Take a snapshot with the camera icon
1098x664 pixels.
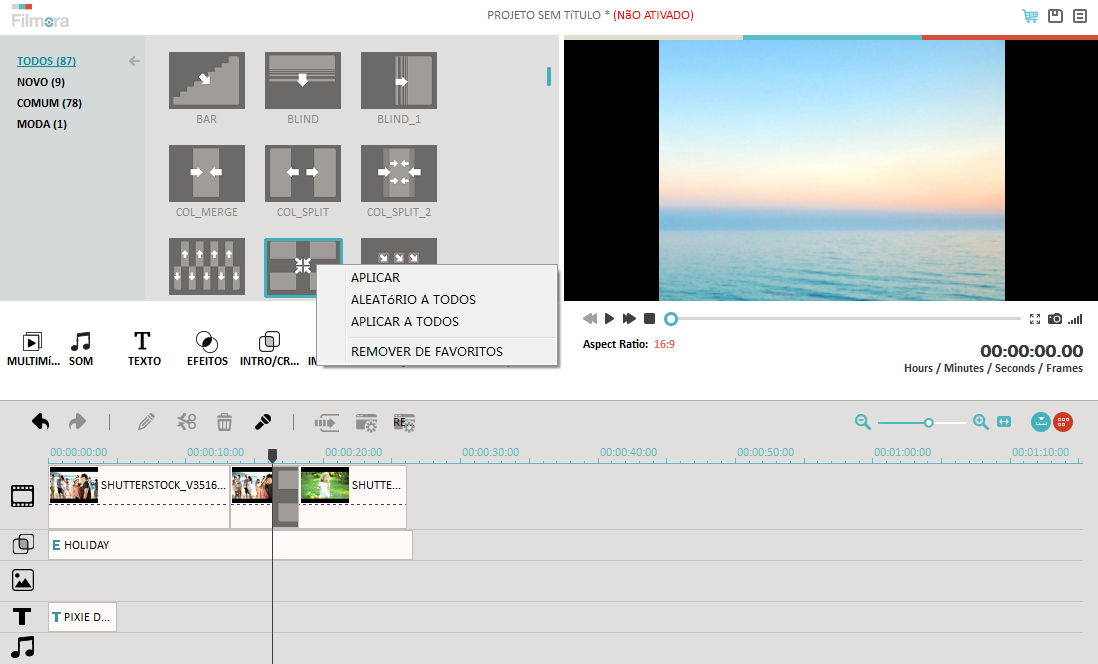[x=1055, y=319]
